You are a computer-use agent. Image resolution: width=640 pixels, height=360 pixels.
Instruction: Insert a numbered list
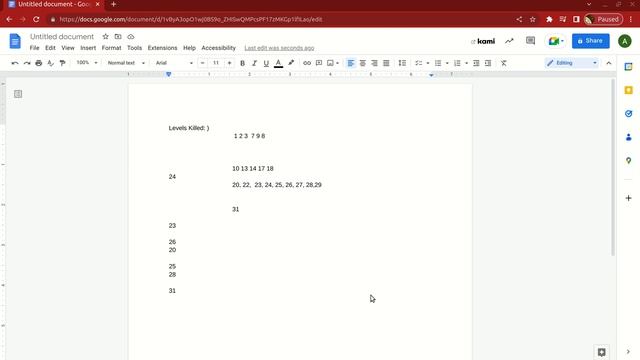click(x=457, y=63)
